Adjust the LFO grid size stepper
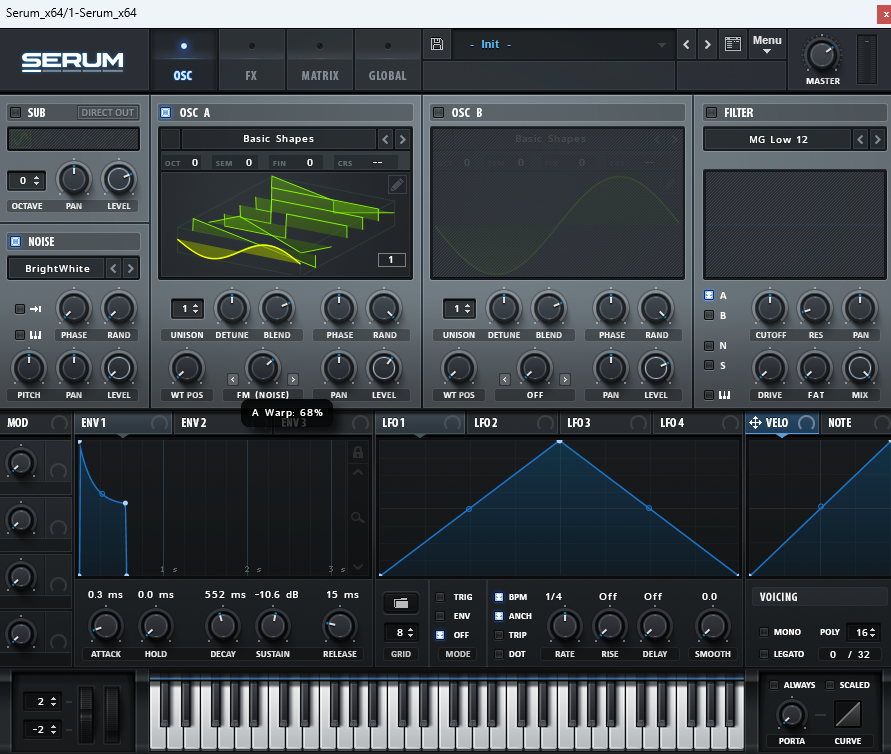This screenshot has width=891, height=754. (401, 632)
